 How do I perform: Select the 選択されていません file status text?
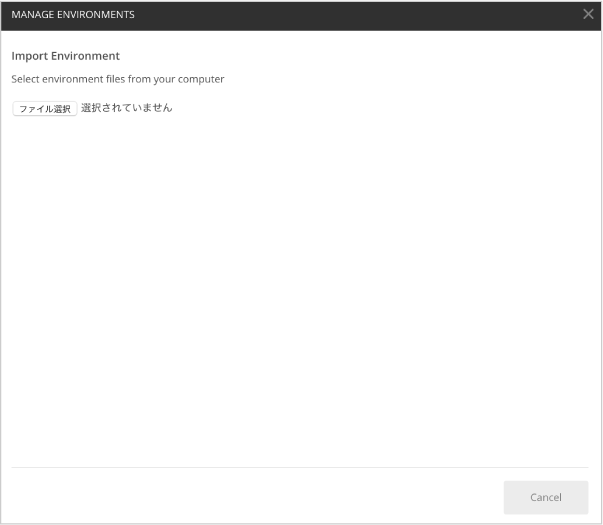(127, 108)
